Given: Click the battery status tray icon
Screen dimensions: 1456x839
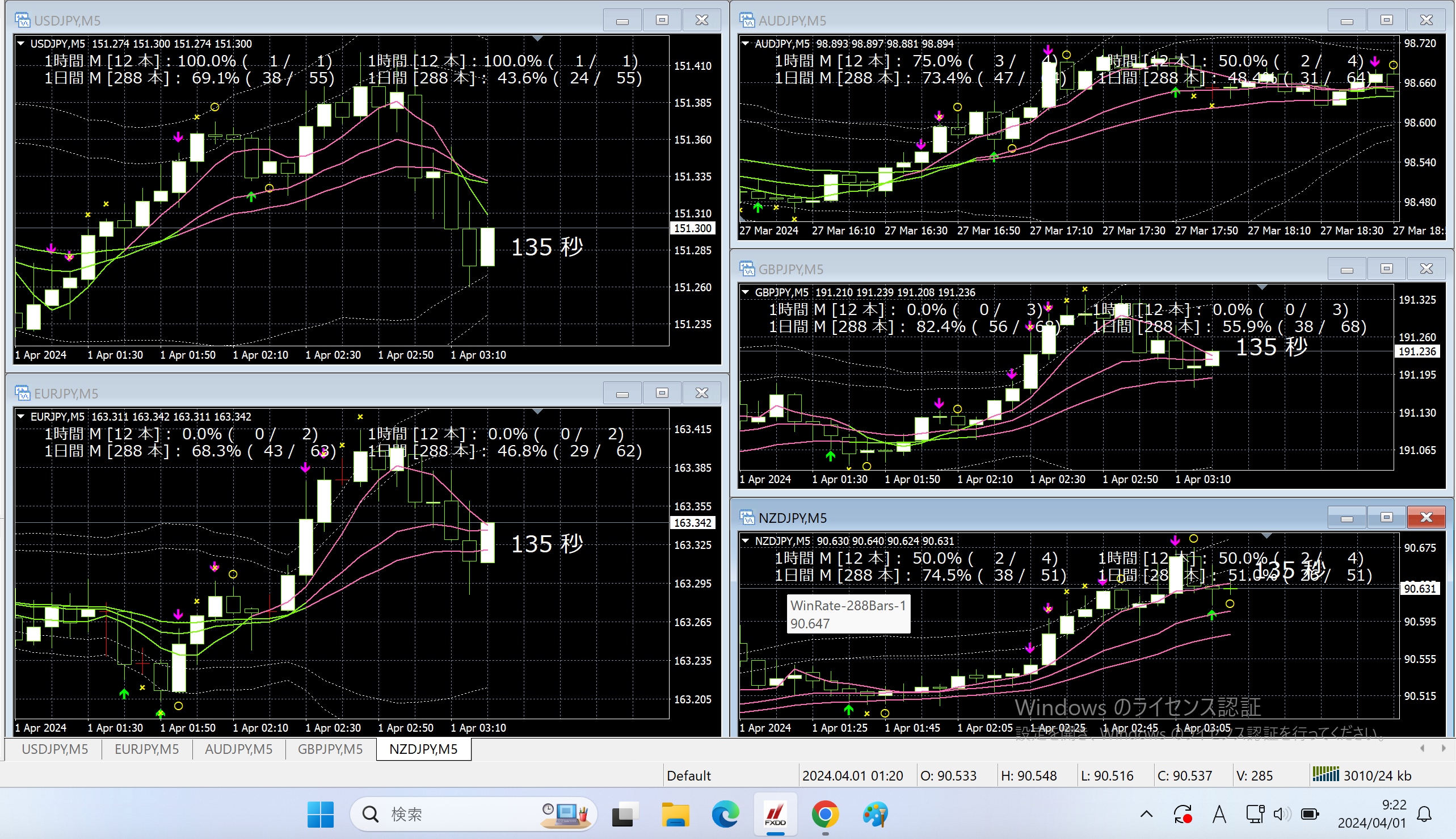Looking at the screenshot, I should coord(1310,814).
